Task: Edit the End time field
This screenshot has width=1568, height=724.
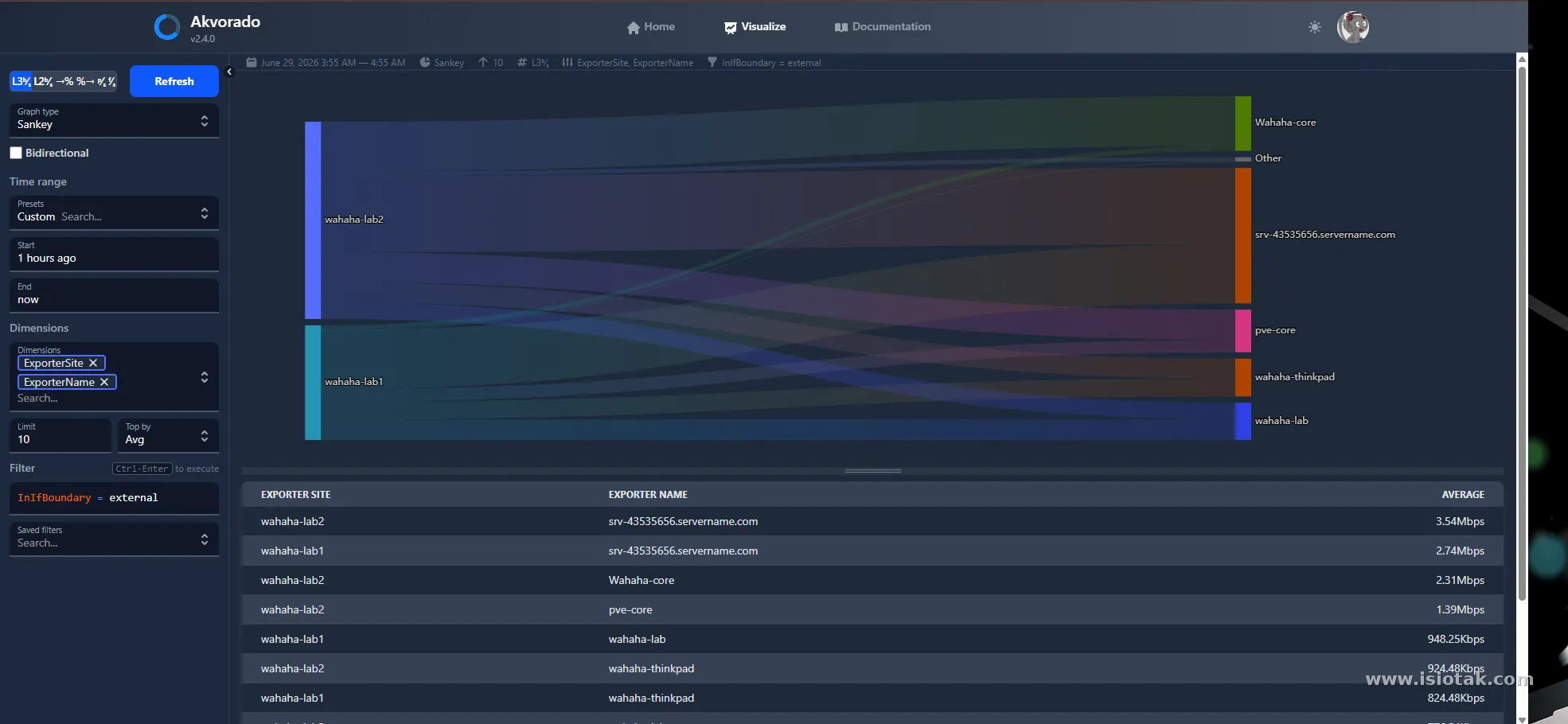Action: pos(114,295)
